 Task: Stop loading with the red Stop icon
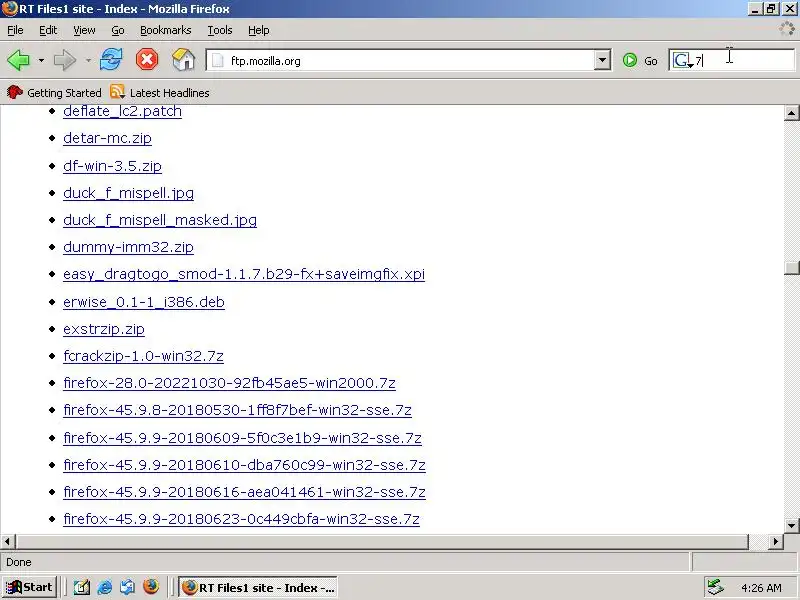(147, 60)
